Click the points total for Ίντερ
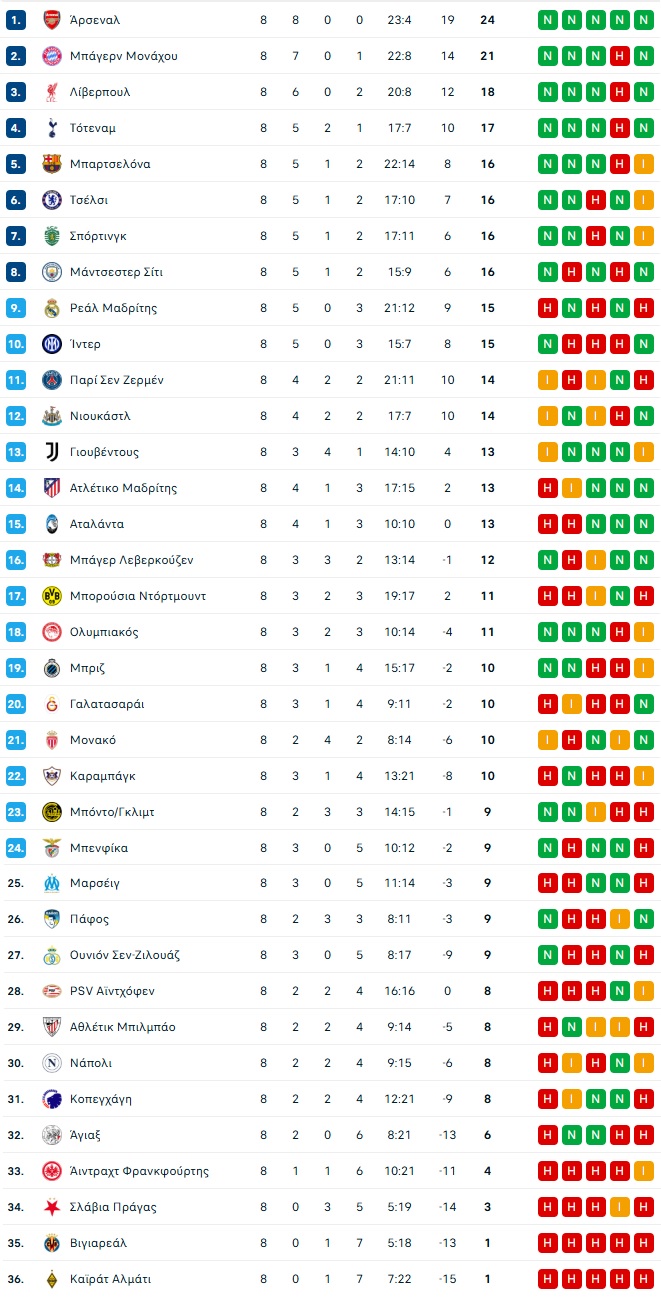Image resolution: width=661 pixels, height=1303 pixels. (x=487, y=344)
